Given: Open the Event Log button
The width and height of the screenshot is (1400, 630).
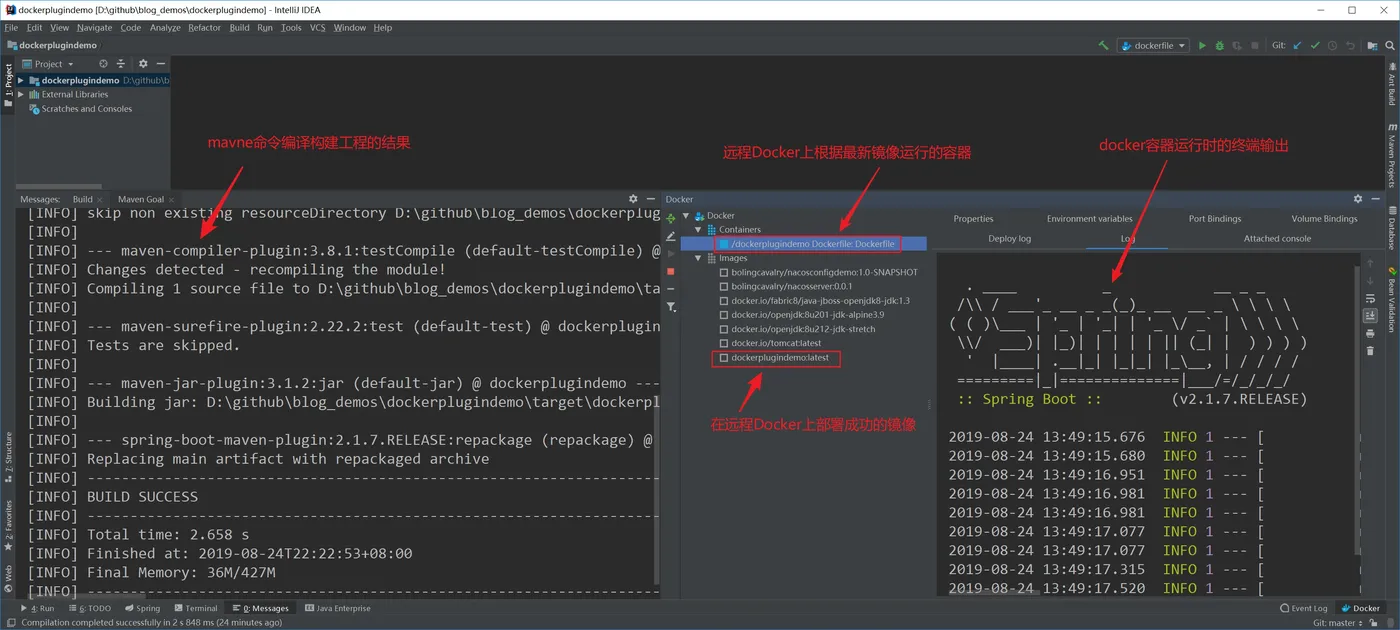Looking at the screenshot, I should click(1304, 608).
